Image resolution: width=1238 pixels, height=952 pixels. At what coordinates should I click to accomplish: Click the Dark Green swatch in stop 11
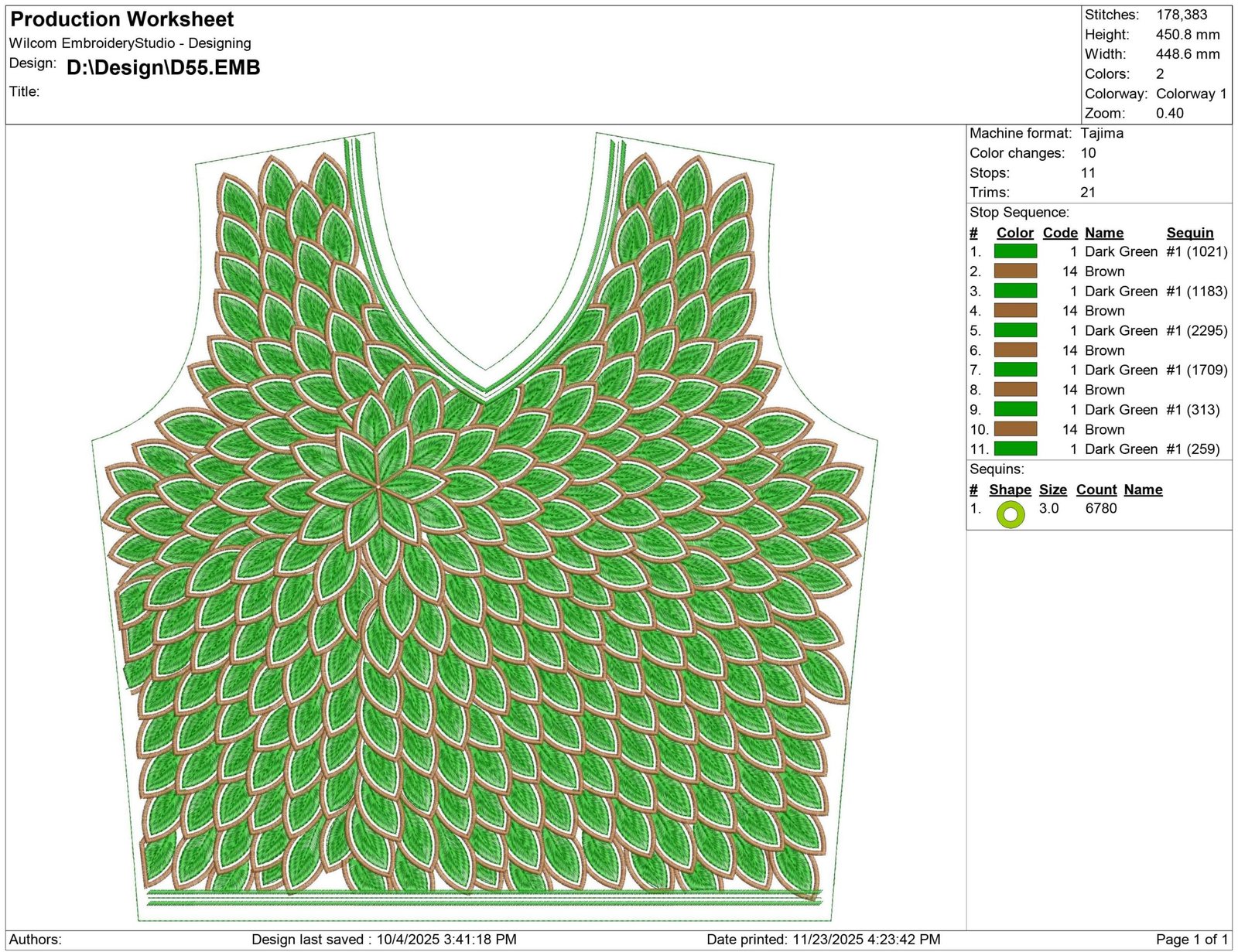pyautogui.click(x=1015, y=449)
